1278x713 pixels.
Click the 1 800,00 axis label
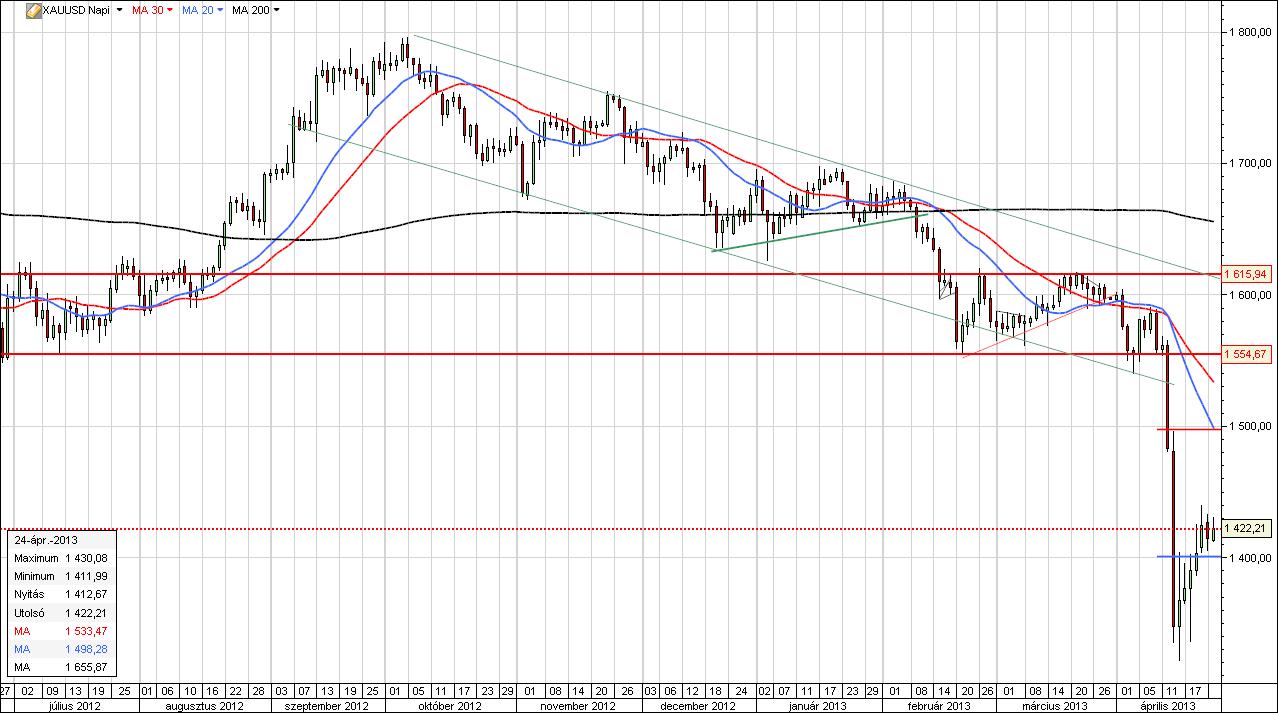coord(1249,32)
